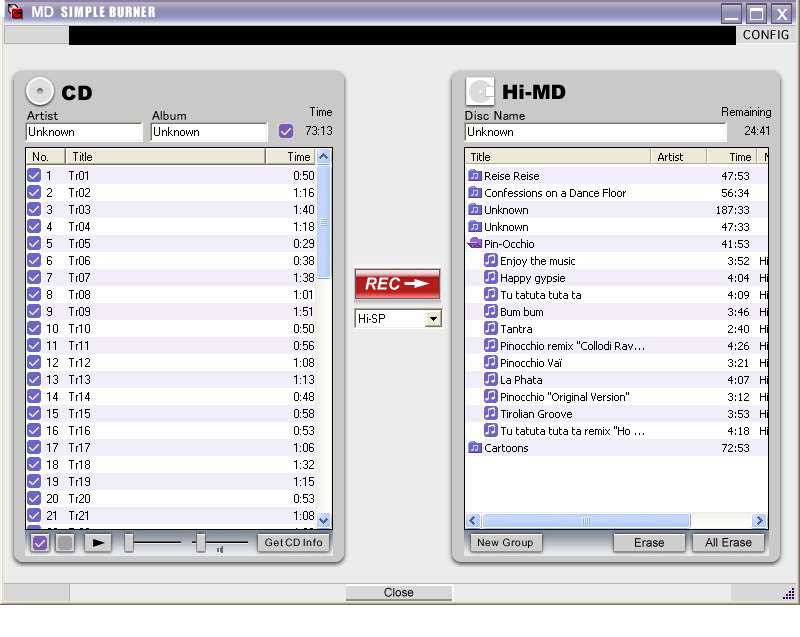Viewport: 800px width, 637px height.
Task: Click the resize grip in the window corner
Action: click(788, 594)
